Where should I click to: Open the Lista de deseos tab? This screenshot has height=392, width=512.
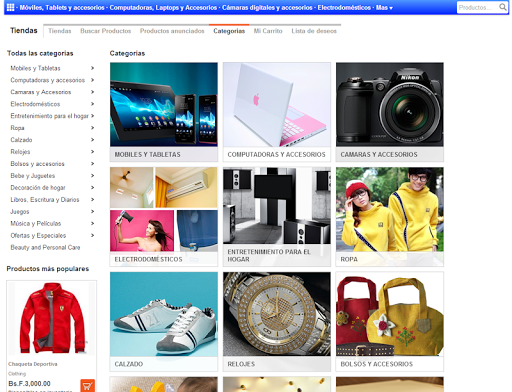tap(314, 31)
